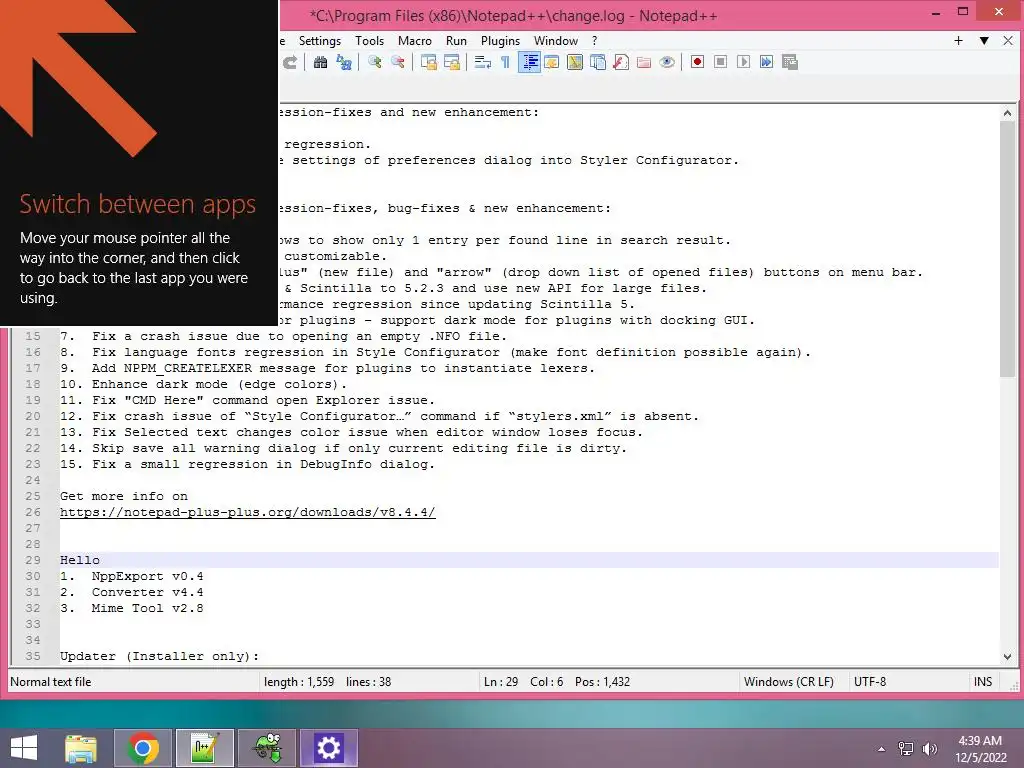Expand the opened files drop-down arrow
Image resolution: width=1024 pixels, height=768 pixels.
pyautogui.click(x=984, y=40)
